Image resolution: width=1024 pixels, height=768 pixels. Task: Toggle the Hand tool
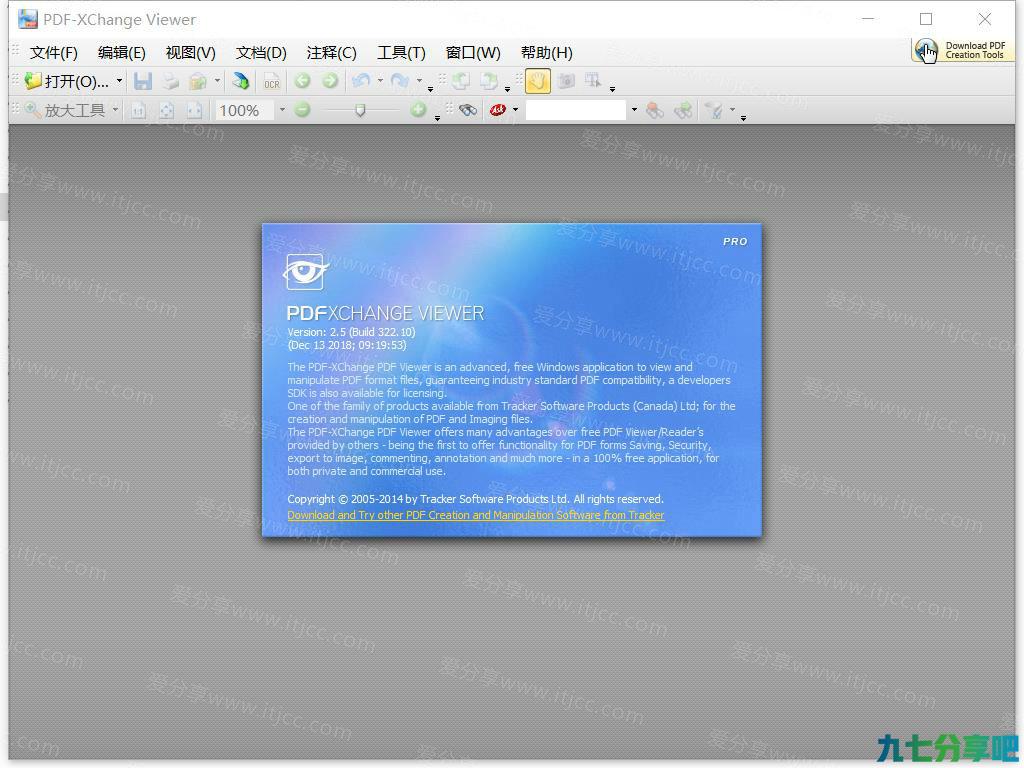pyautogui.click(x=537, y=81)
